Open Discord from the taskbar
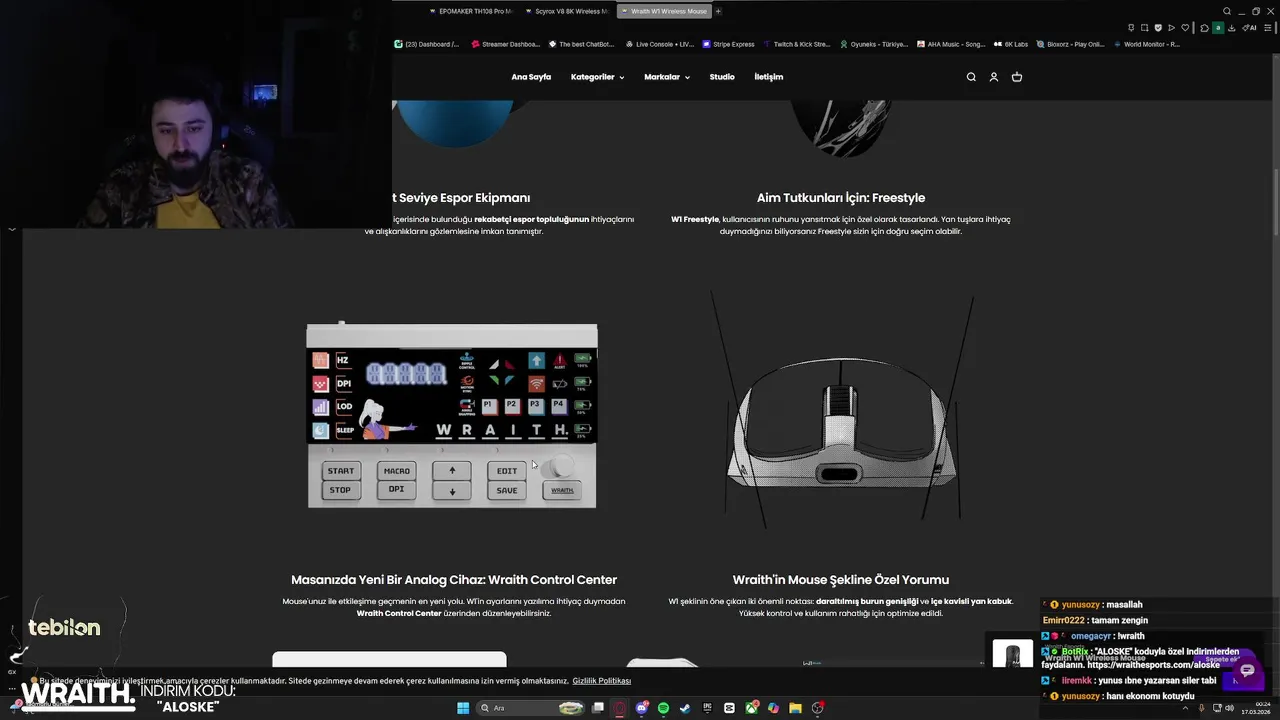The image size is (1280, 720). (642, 708)
